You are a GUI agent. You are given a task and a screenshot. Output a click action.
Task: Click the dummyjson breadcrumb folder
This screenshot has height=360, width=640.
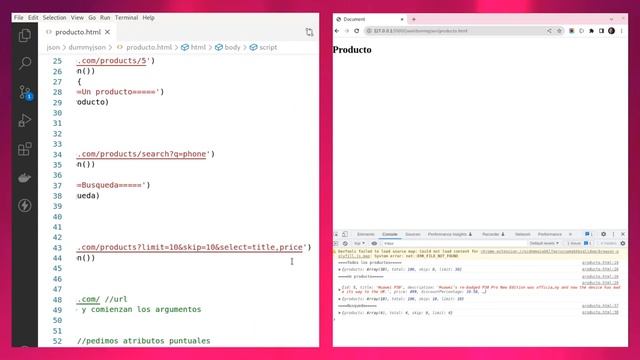87,47
